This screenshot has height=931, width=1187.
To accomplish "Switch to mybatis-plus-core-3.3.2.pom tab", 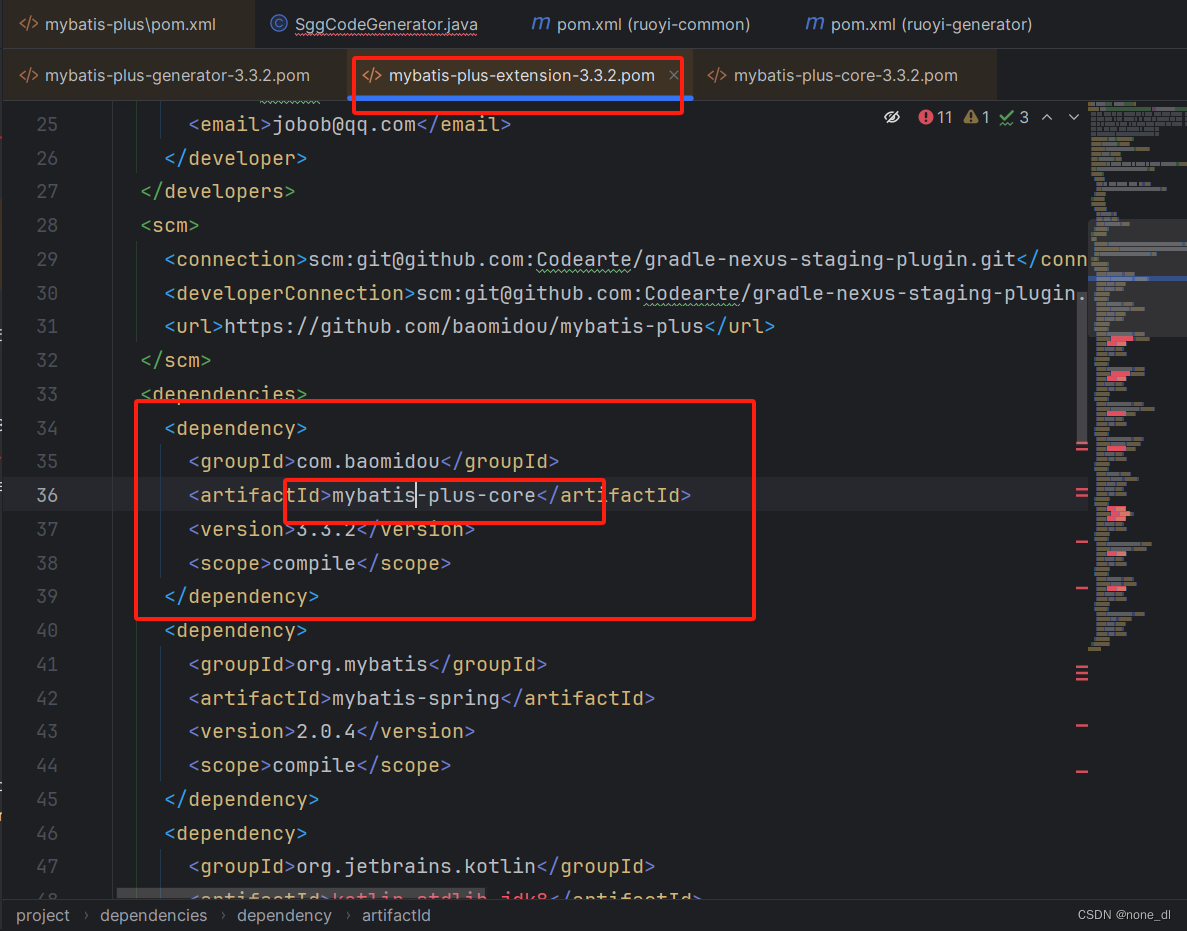I will [x=844, y=74].
